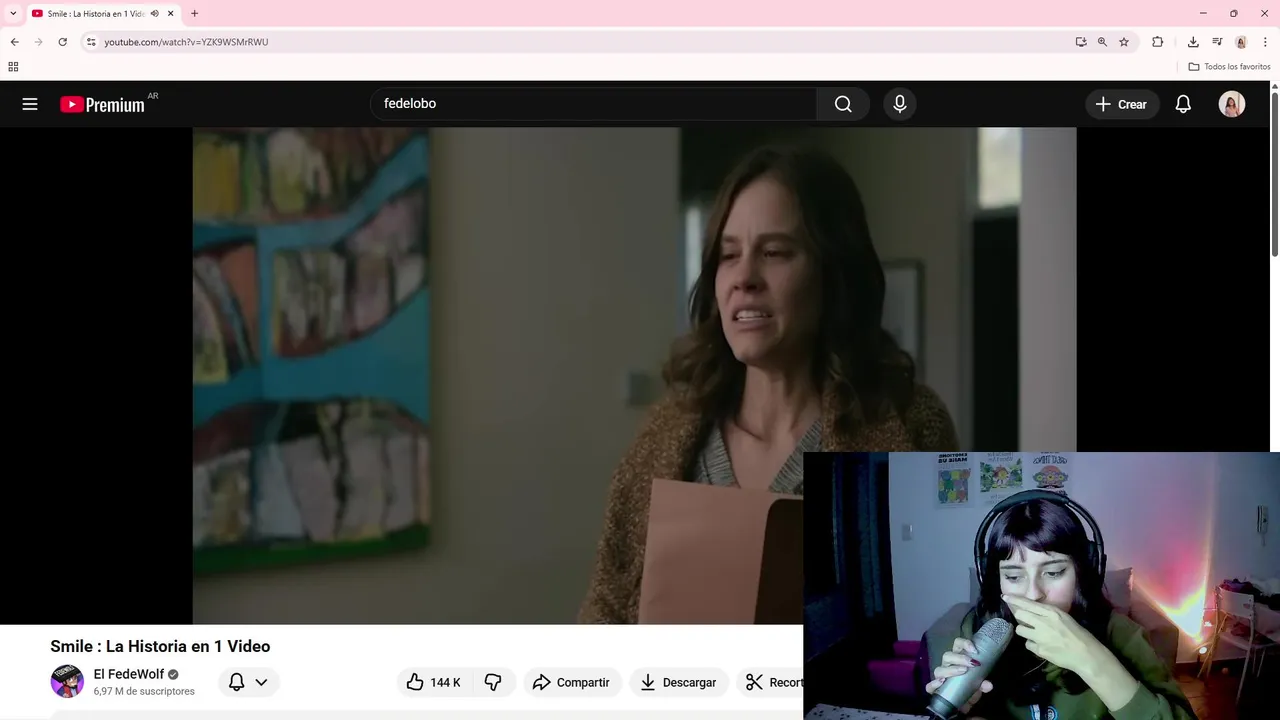Click the 6,97 M de suscriptores text

pyautogui.click(x=144, y=691)
